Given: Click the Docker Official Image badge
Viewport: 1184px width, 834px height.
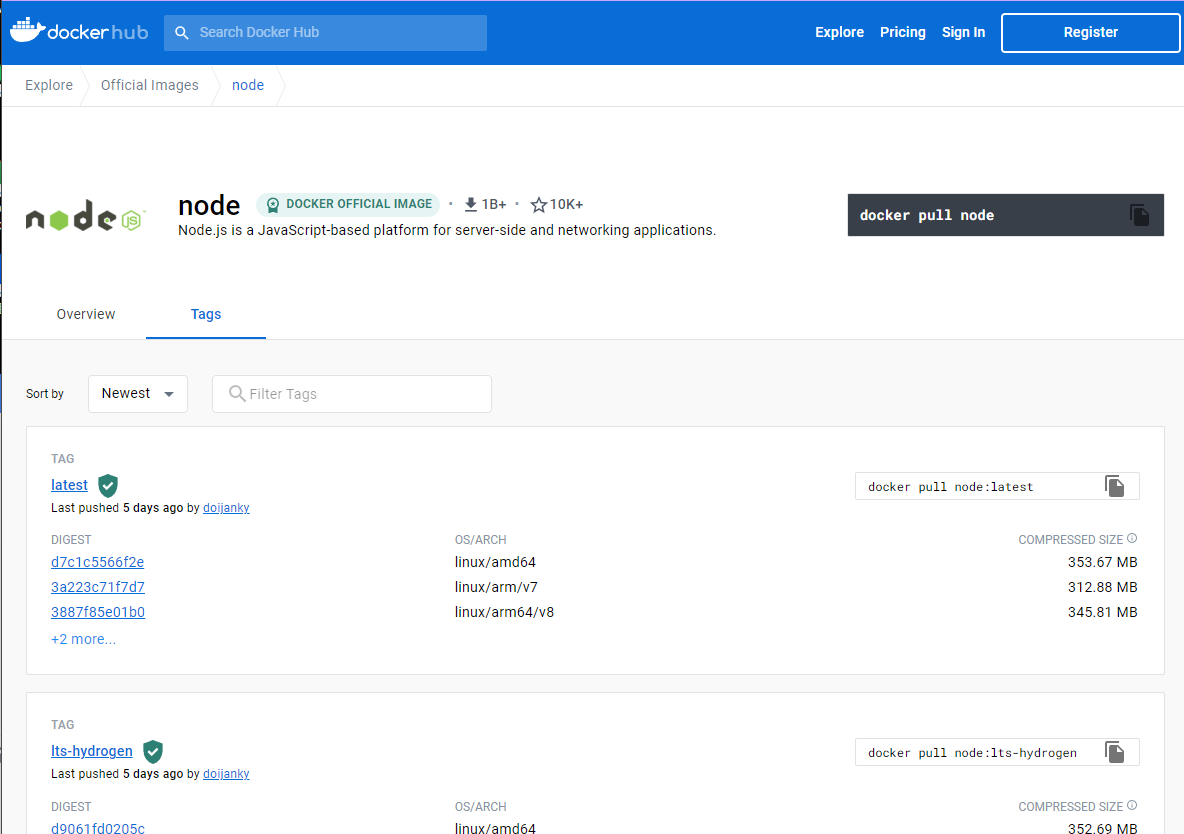Looking at the screenshot, I should click(348, 204).
